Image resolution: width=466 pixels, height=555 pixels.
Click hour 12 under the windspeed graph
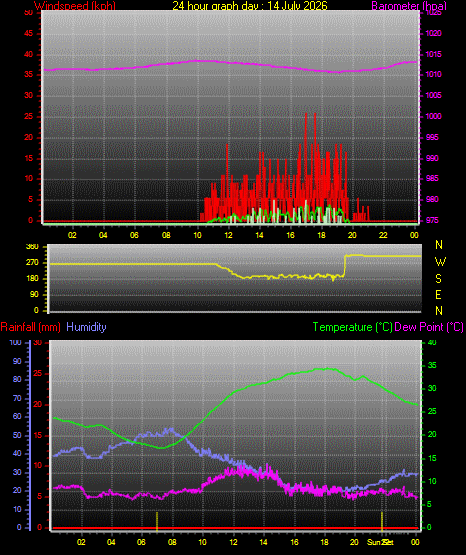click(x=228, y=235)
